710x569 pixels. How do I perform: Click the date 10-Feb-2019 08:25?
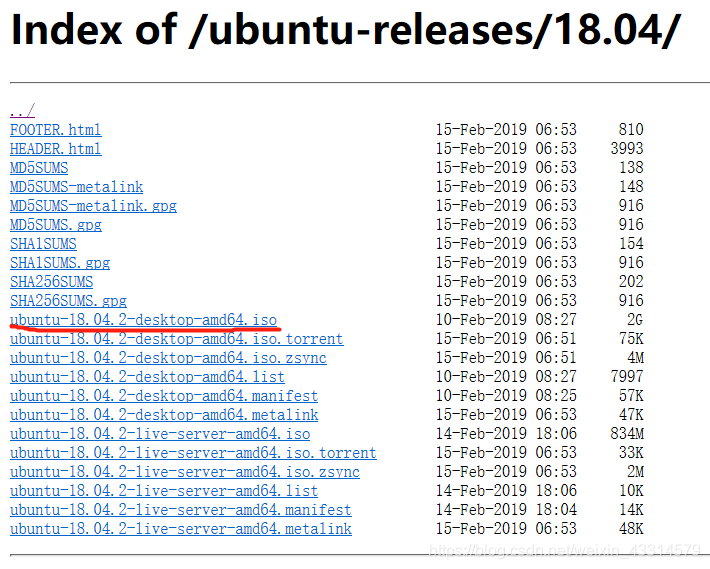click(x=506, y=396)
